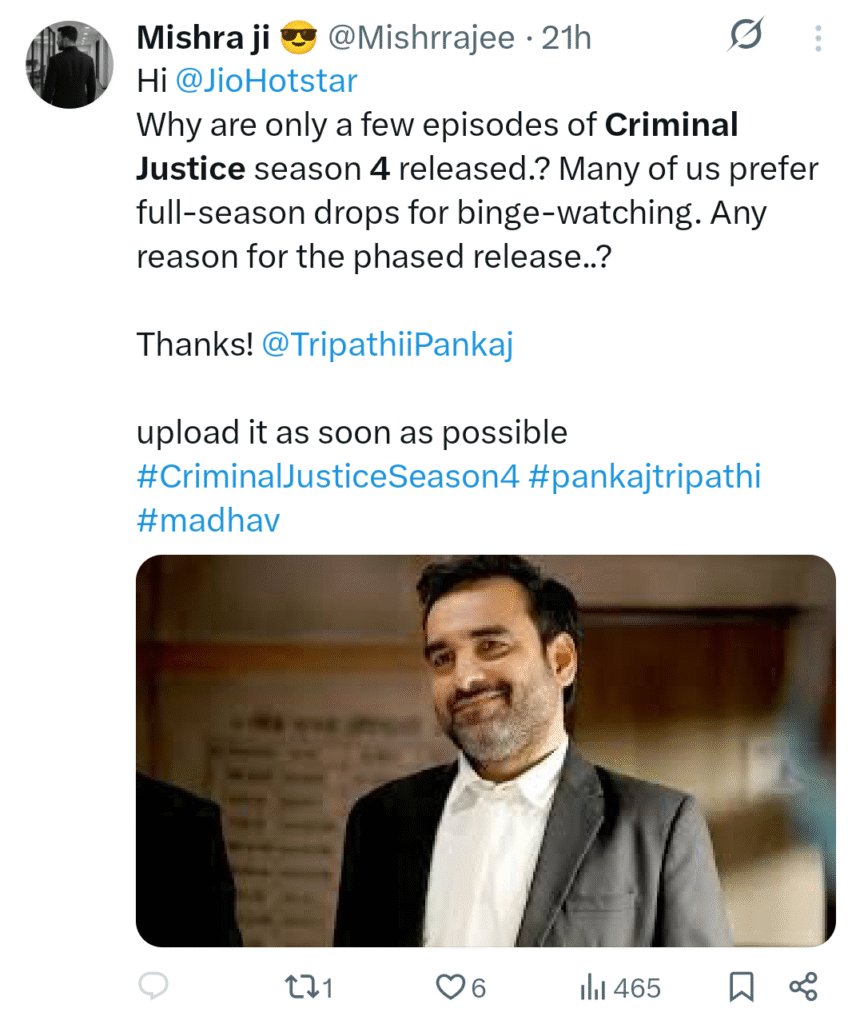Viewport: 848px width, 1024px height.
Task: Open the three-dot more options menu
Action: coord(818,39)
